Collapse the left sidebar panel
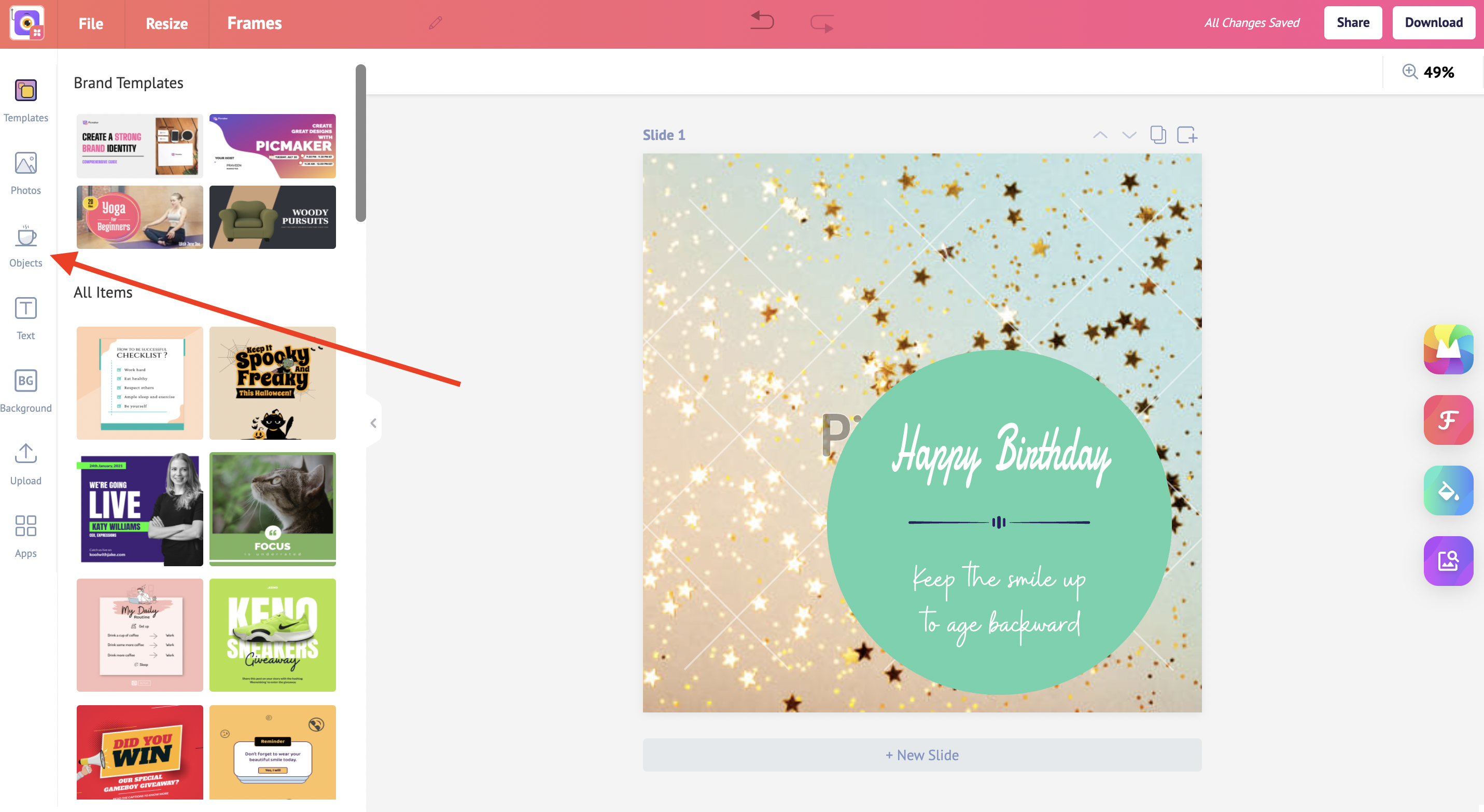Screen dimensions: 1484x812 [373, 423]
